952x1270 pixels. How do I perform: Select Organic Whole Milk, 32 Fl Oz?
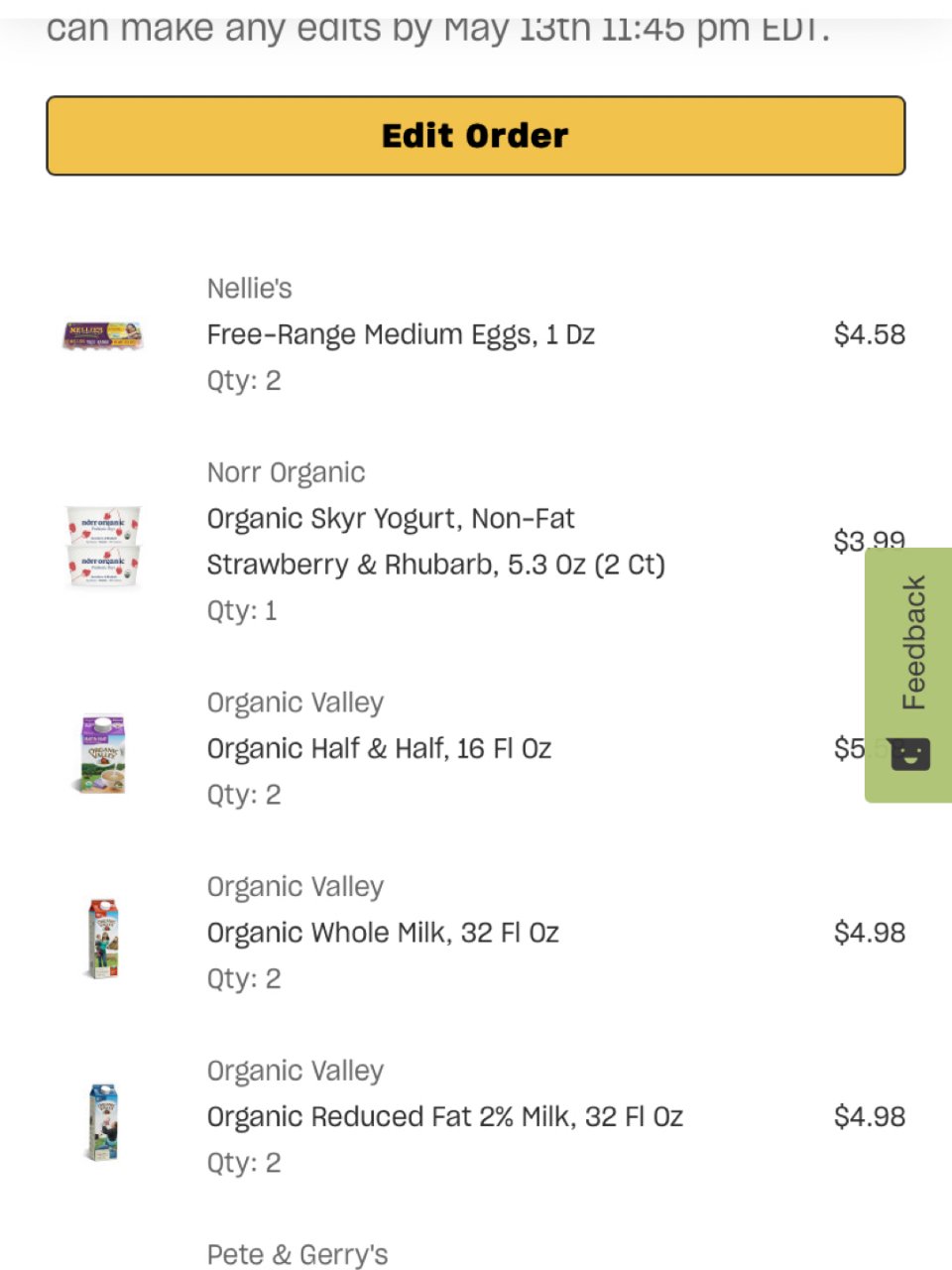coord(383,933)
